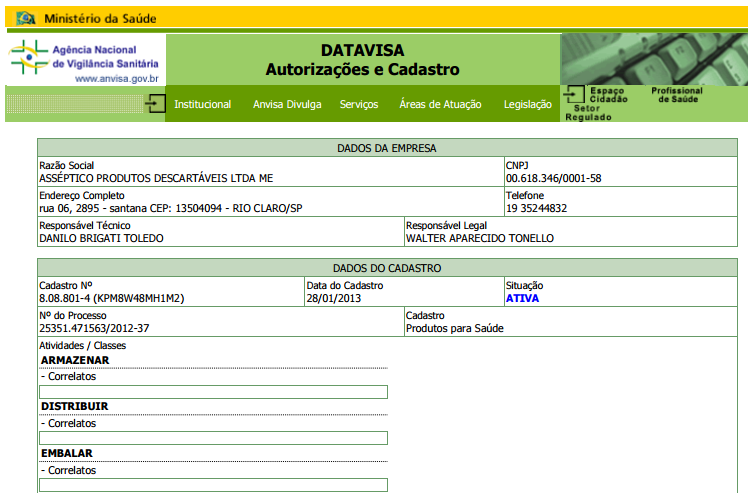Open the Áreas de Atuação menu
Image resolution: width=748 pixels, height=493 pixels.
click(440, 104)
